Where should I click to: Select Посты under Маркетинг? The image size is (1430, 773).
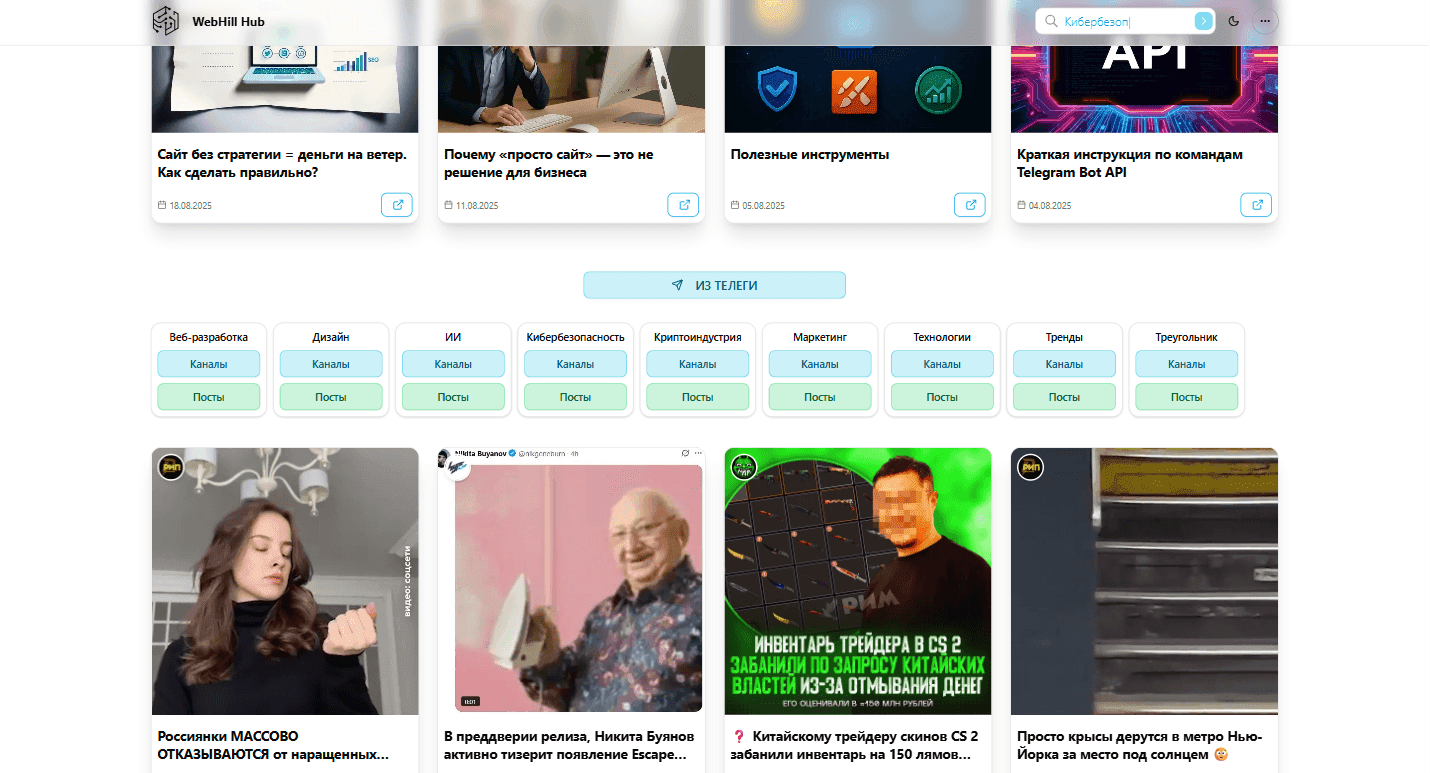[x=820, y=397]
